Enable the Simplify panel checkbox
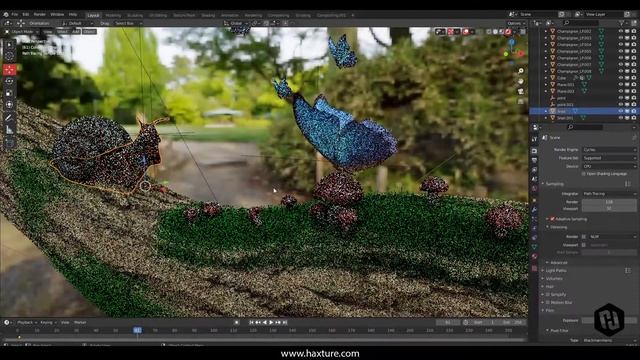The width and height of the screenshot is (640, 360). point(548,294)
